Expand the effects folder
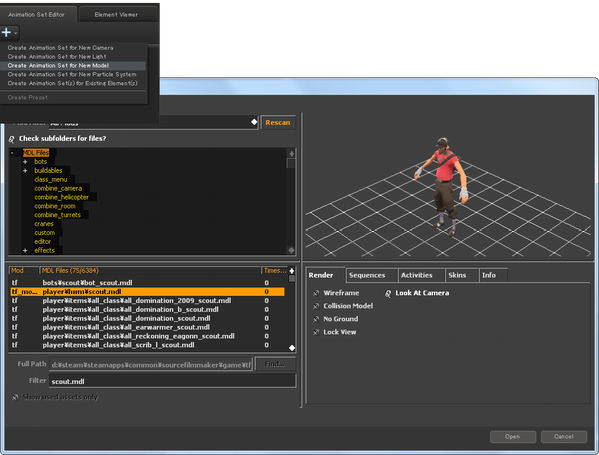 coord(25,251)
